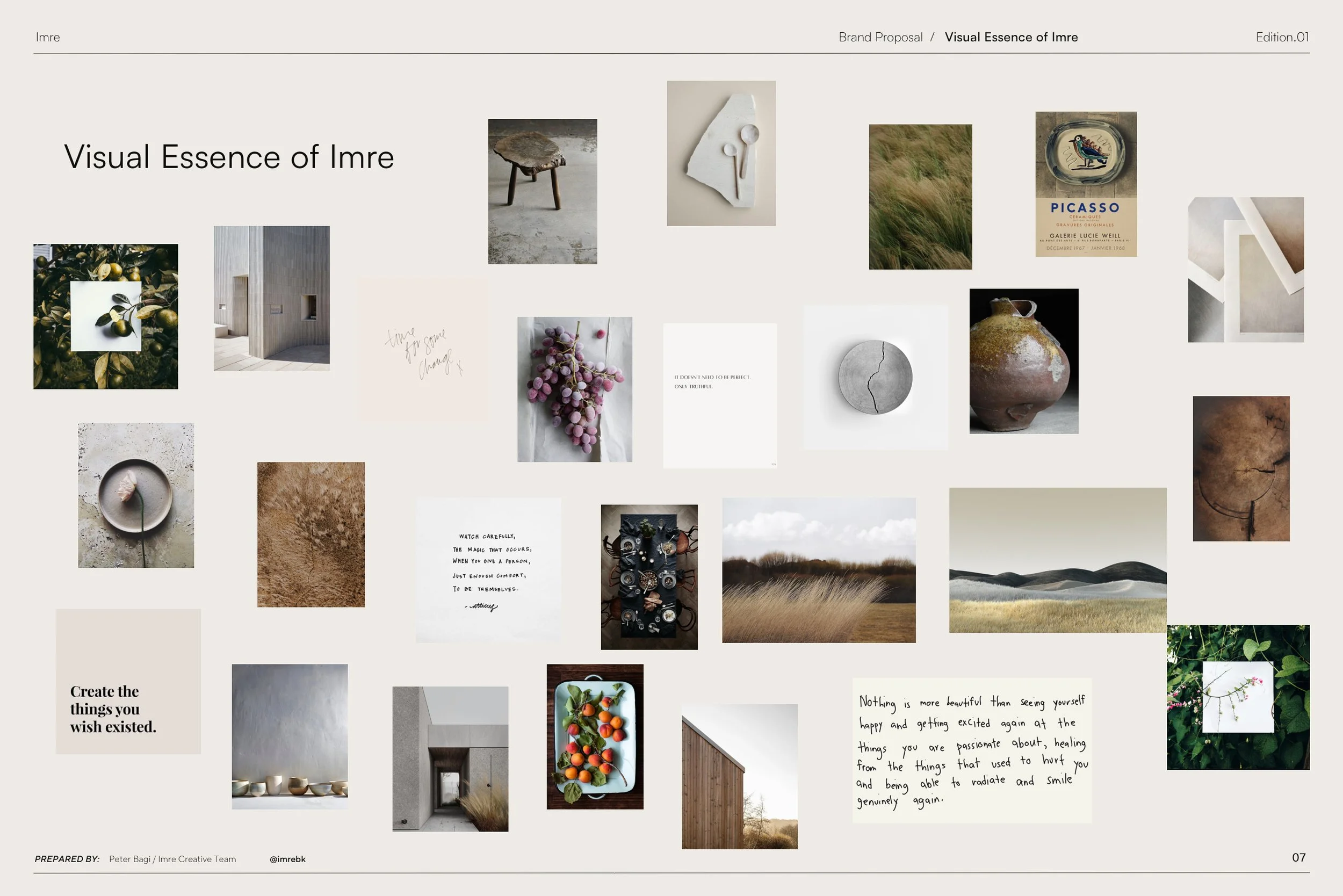Select the citrus tree with white card
This screenshot has width=1343, height=896.
(x=106, y=316)
